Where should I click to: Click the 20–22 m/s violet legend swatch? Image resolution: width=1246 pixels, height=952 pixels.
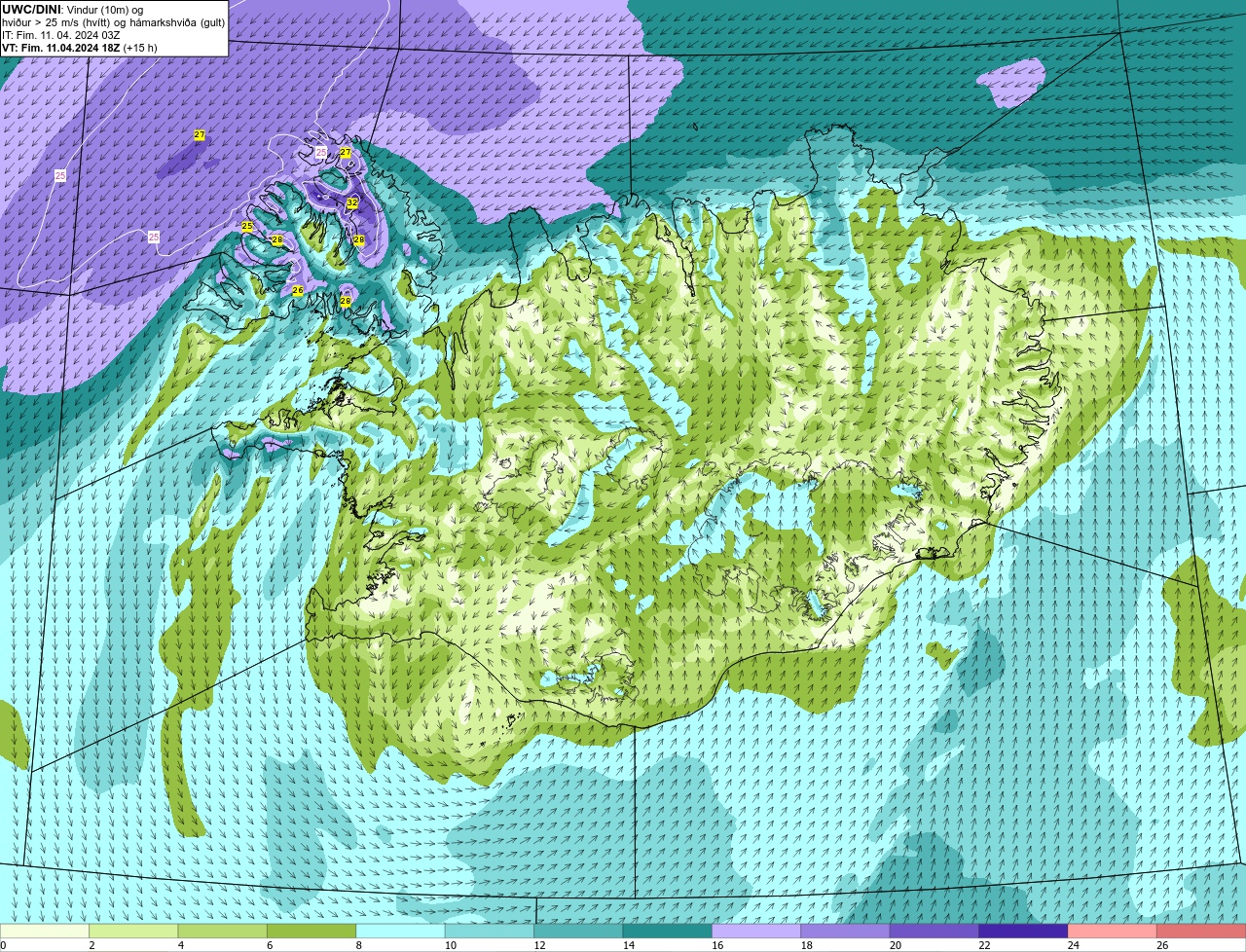pos(934,931)
